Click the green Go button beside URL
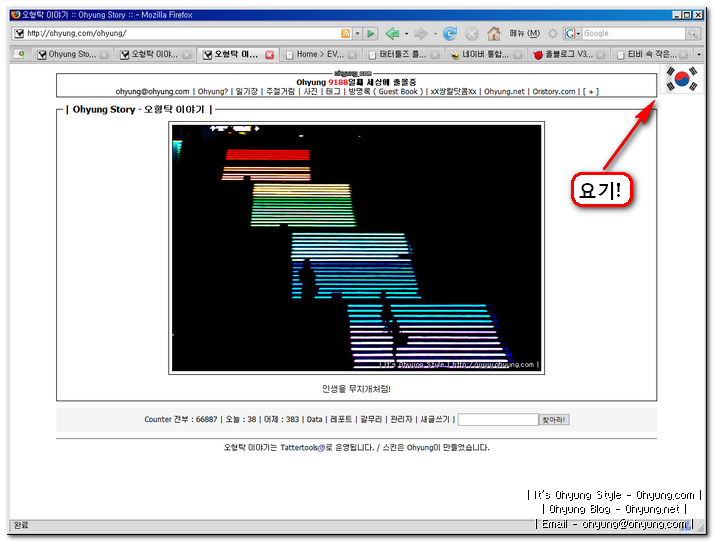This screenshot has height=542, width=714. point(370,33)
